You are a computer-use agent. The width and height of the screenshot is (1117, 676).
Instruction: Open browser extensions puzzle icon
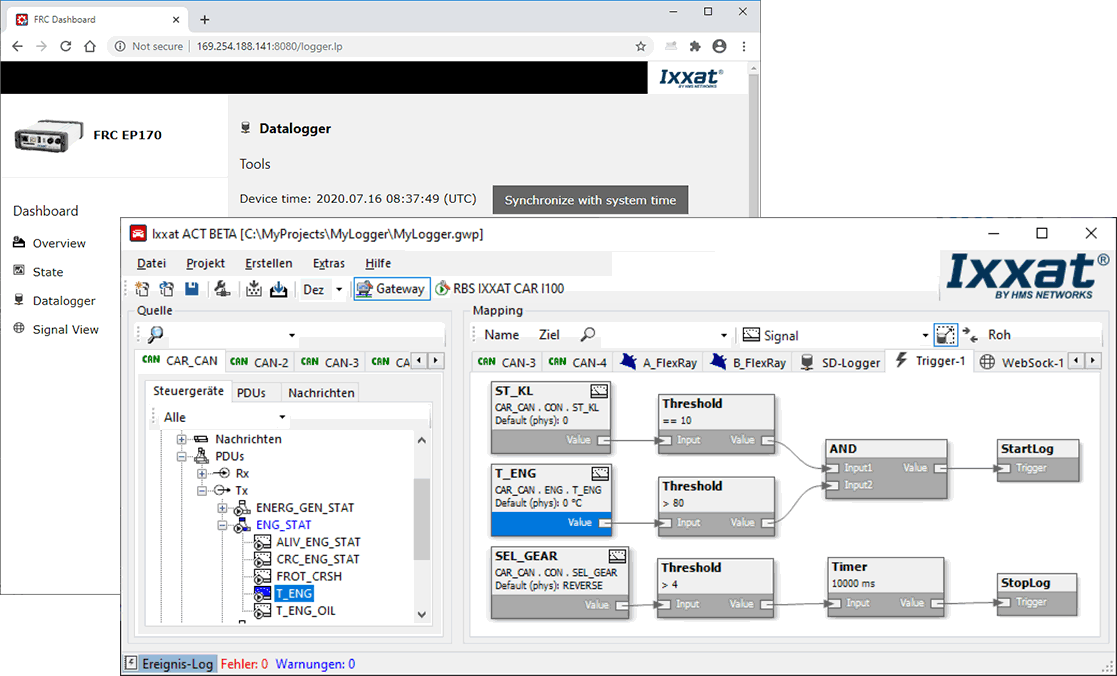click(x=695, y=46)
